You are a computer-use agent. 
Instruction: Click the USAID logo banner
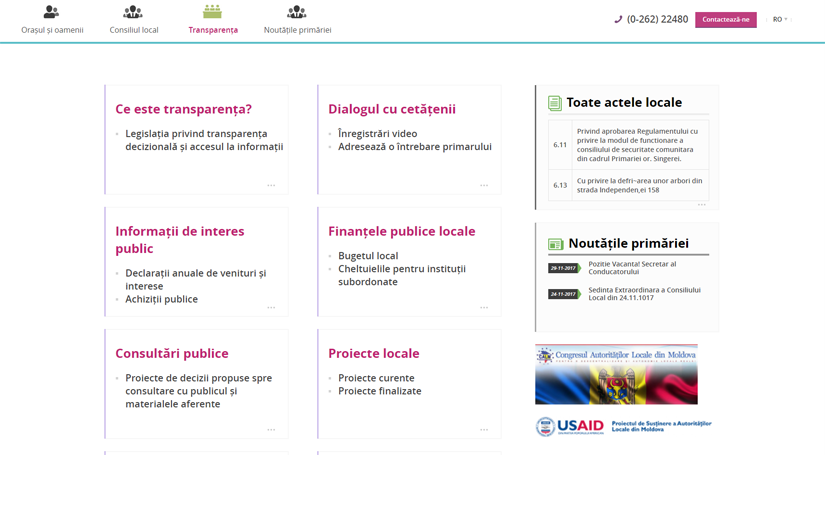(x=624, y=426)
